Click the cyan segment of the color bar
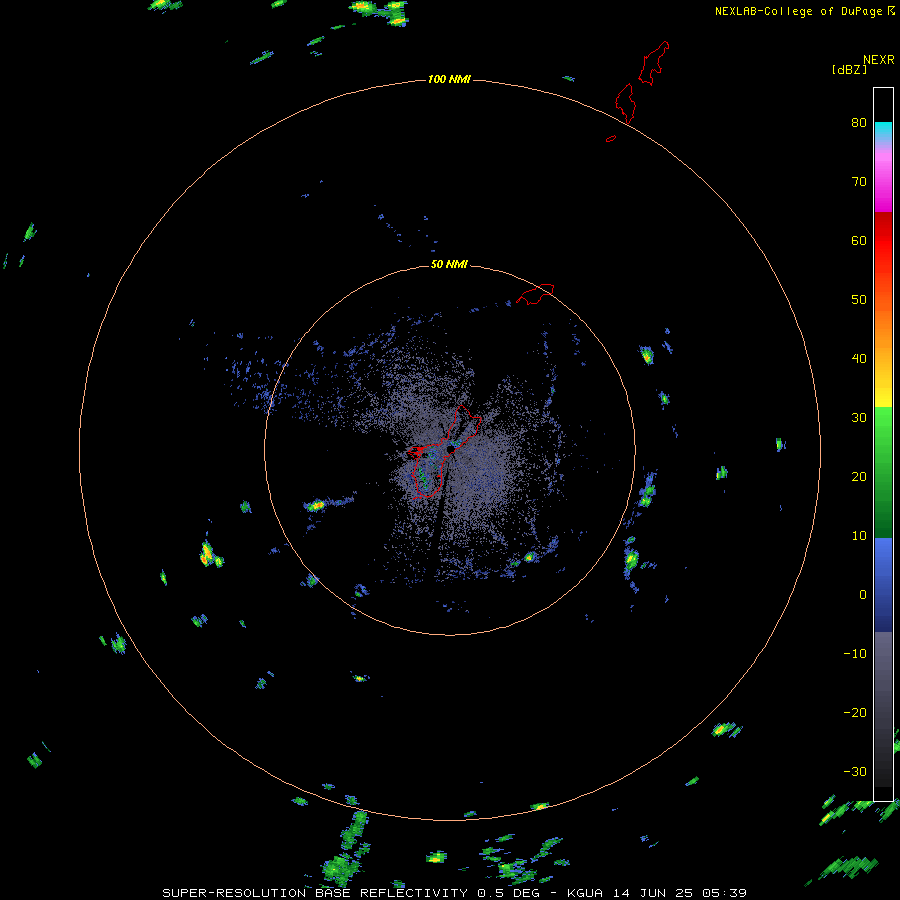The image size is (900, 900). point(883,131)
